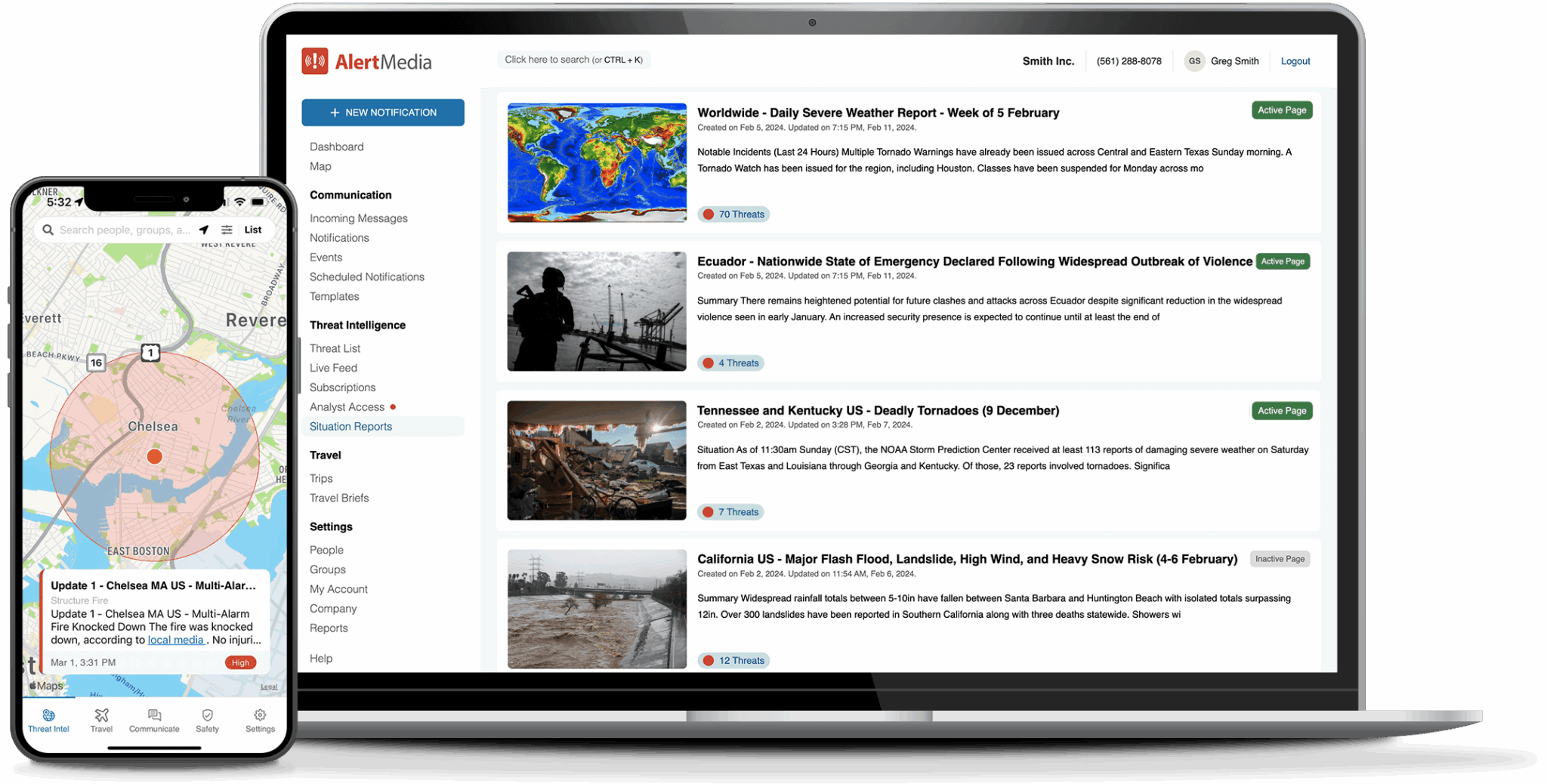Expand the Communication section in the sidebar
This screenshot has height=784, width=1547.
point(350,195)
